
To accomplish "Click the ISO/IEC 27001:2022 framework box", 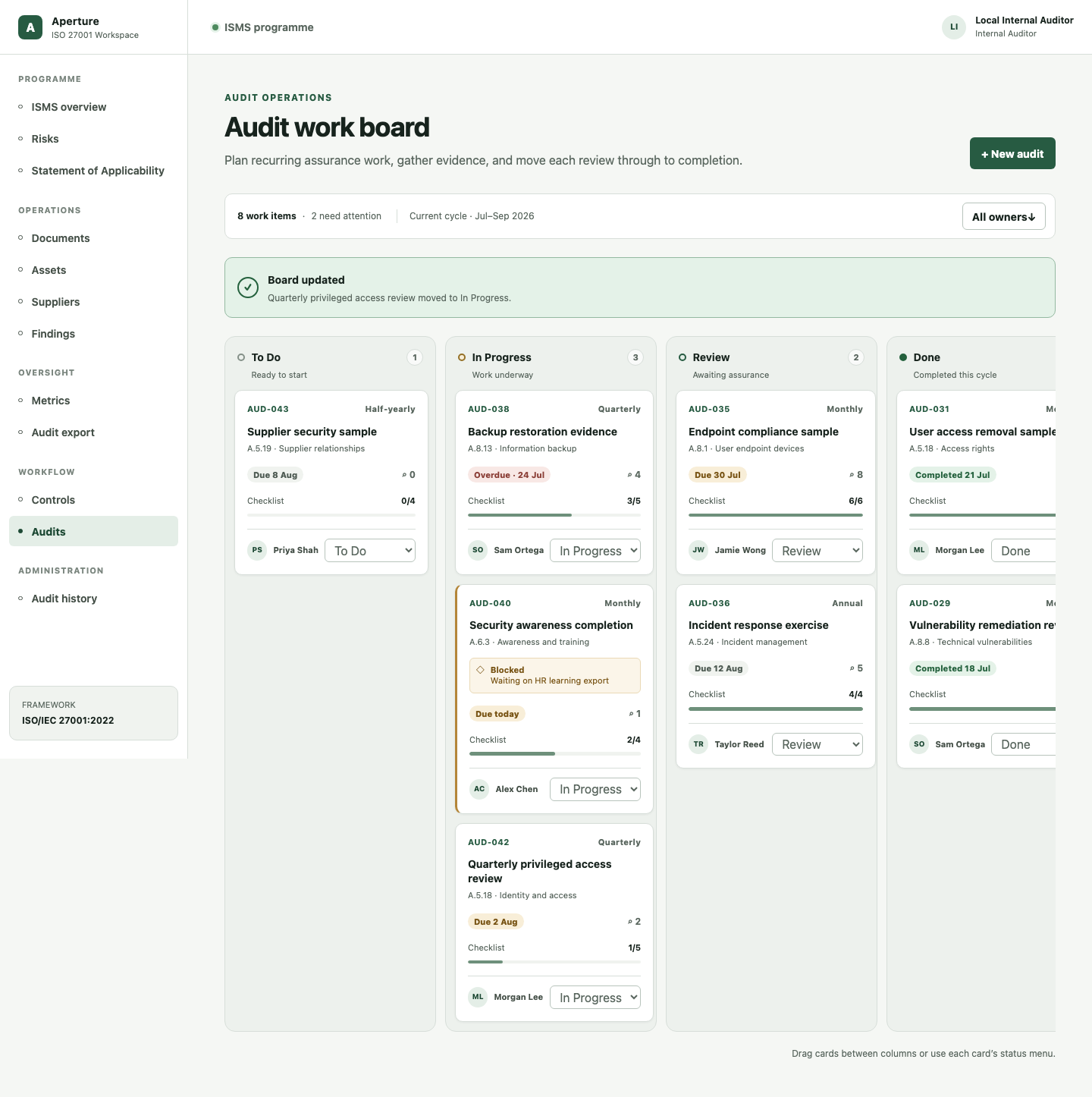I will [x=93, y=713].
